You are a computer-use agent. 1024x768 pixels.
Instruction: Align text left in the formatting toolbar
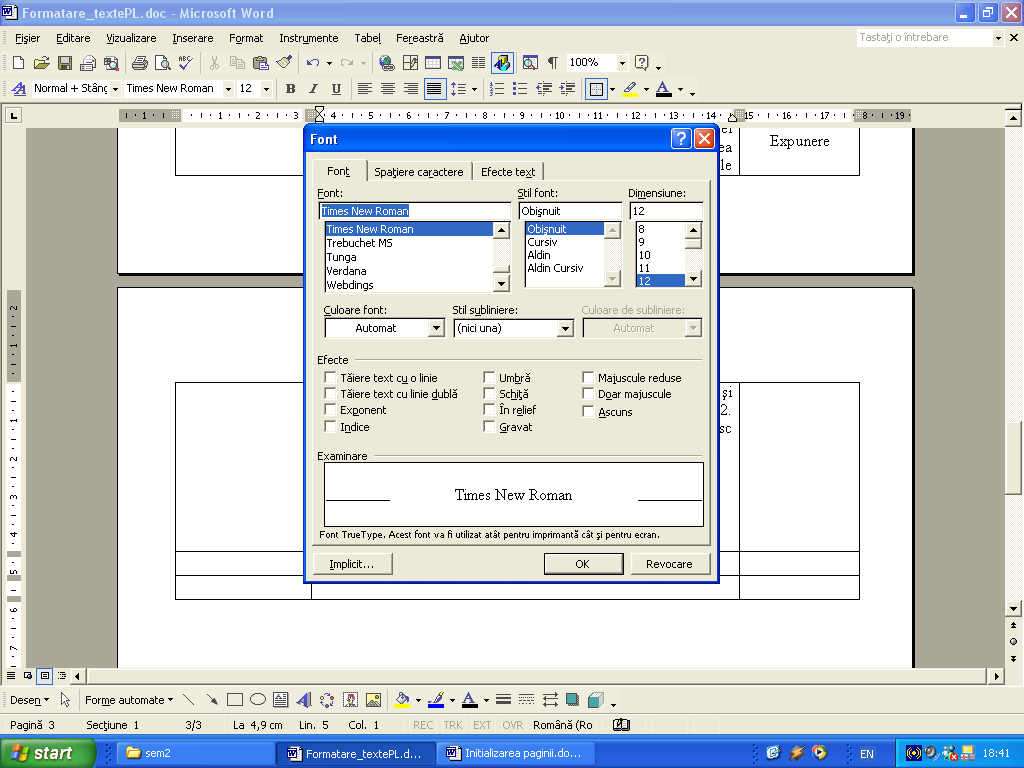coord(364,89)
